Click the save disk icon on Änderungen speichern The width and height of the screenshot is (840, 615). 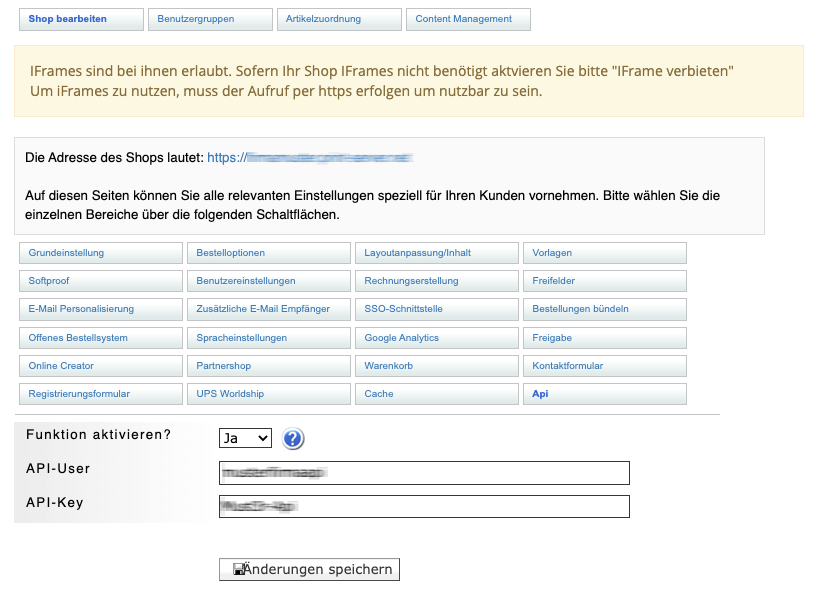[x=238, y=569]
